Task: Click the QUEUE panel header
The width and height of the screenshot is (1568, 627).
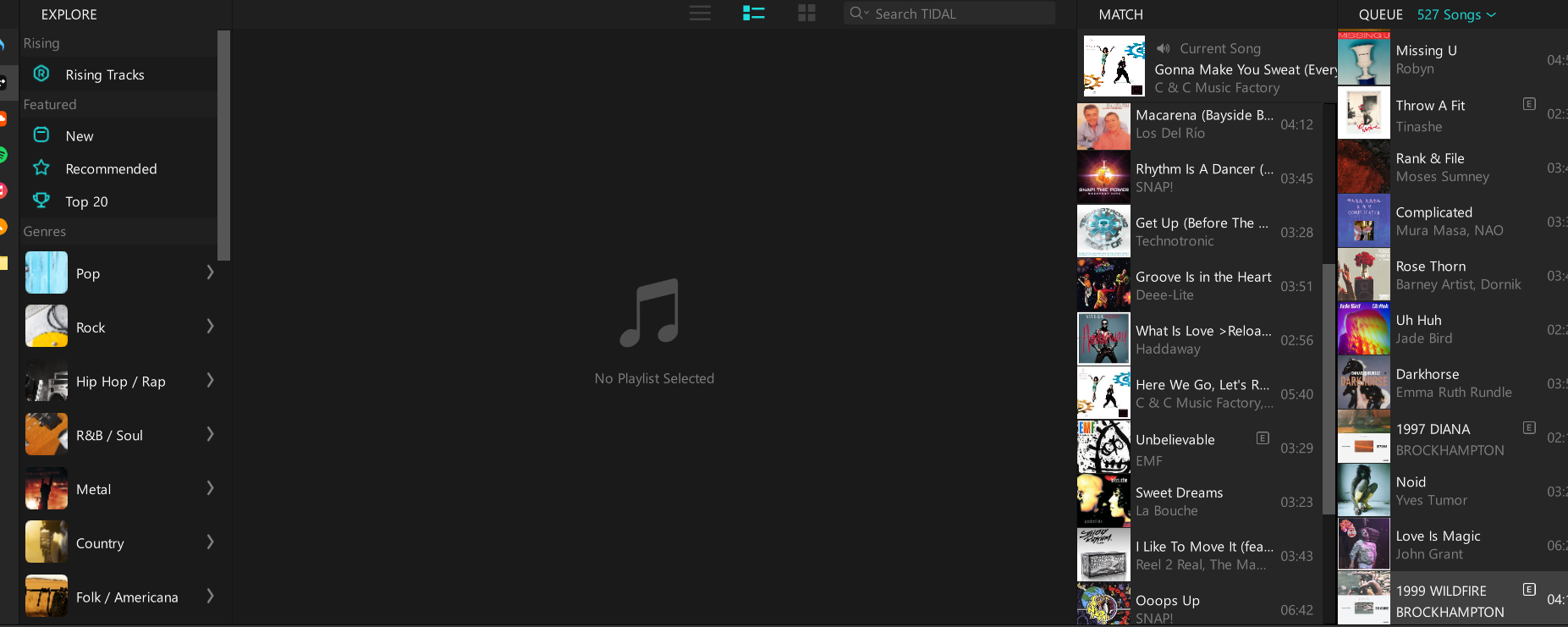Action: [x=1380, y=14]
